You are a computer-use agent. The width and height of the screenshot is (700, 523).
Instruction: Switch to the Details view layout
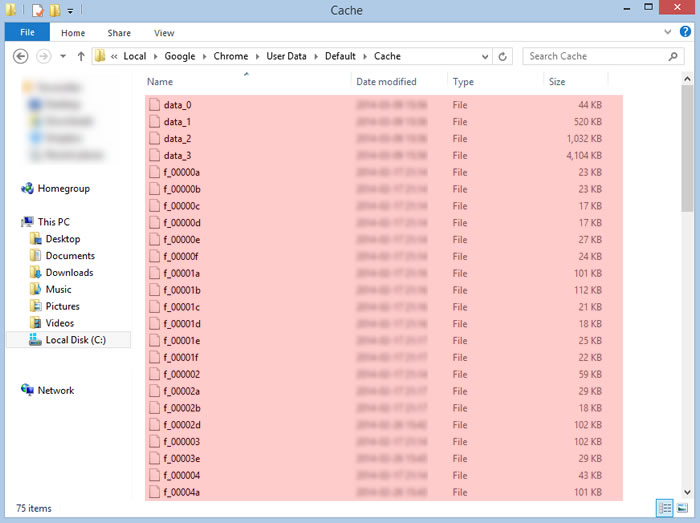[664, 508]
